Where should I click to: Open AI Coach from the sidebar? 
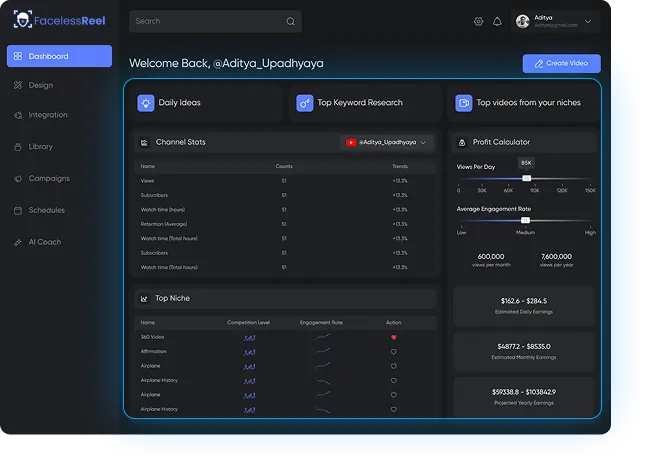[44, 242]
